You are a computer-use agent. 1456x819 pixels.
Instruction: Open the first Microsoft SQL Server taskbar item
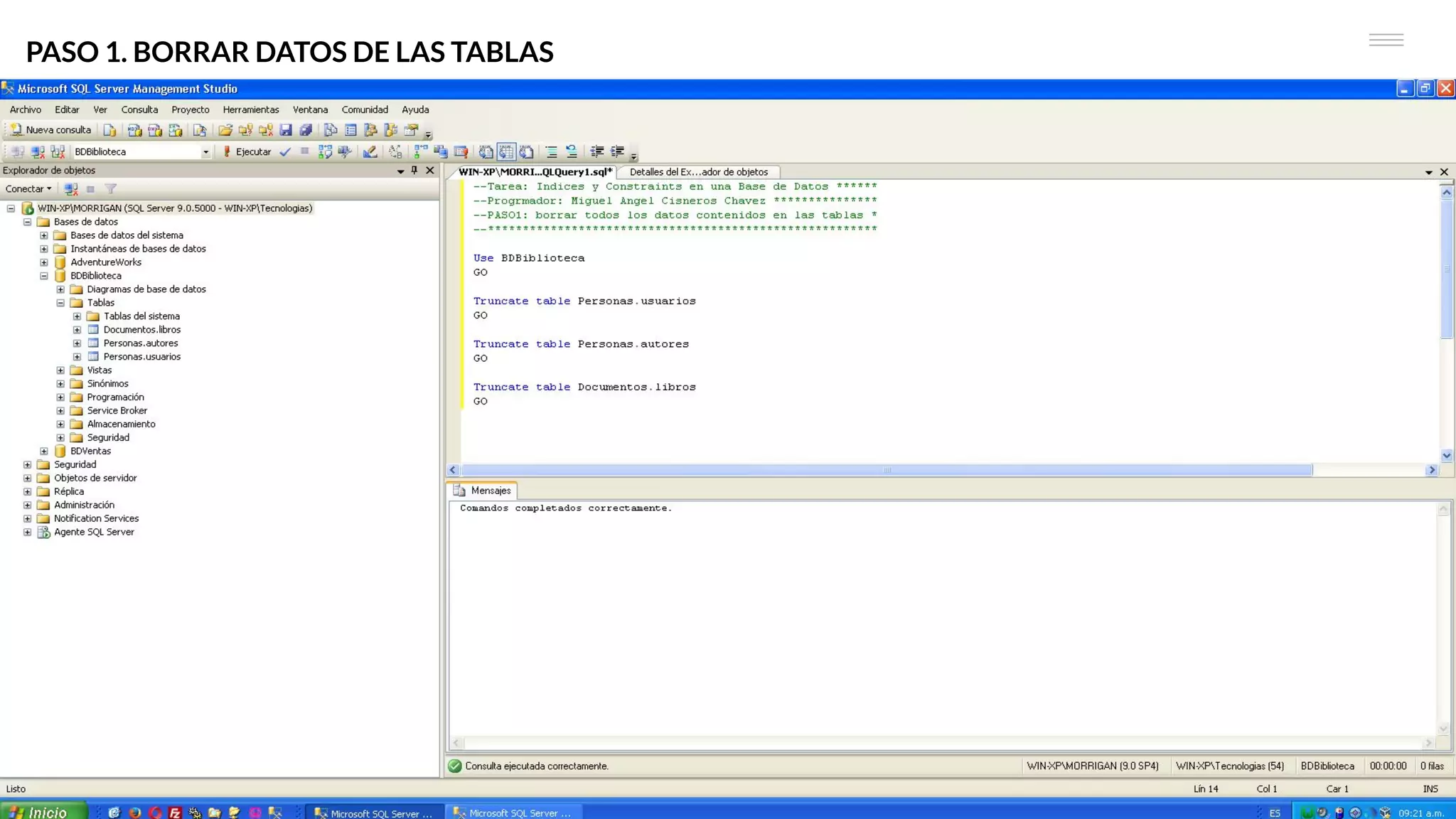375,813
